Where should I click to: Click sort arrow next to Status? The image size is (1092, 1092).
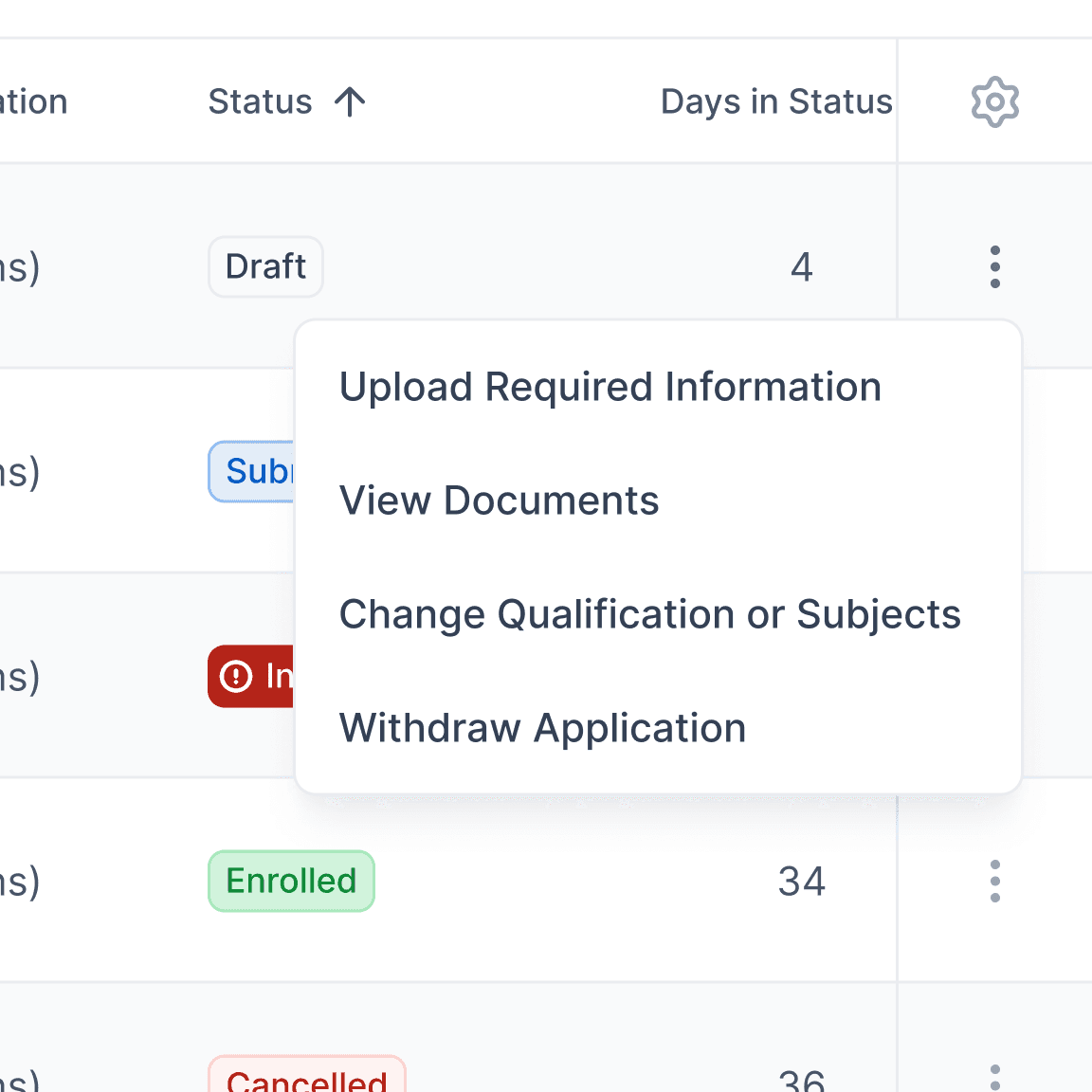[350, 101]
